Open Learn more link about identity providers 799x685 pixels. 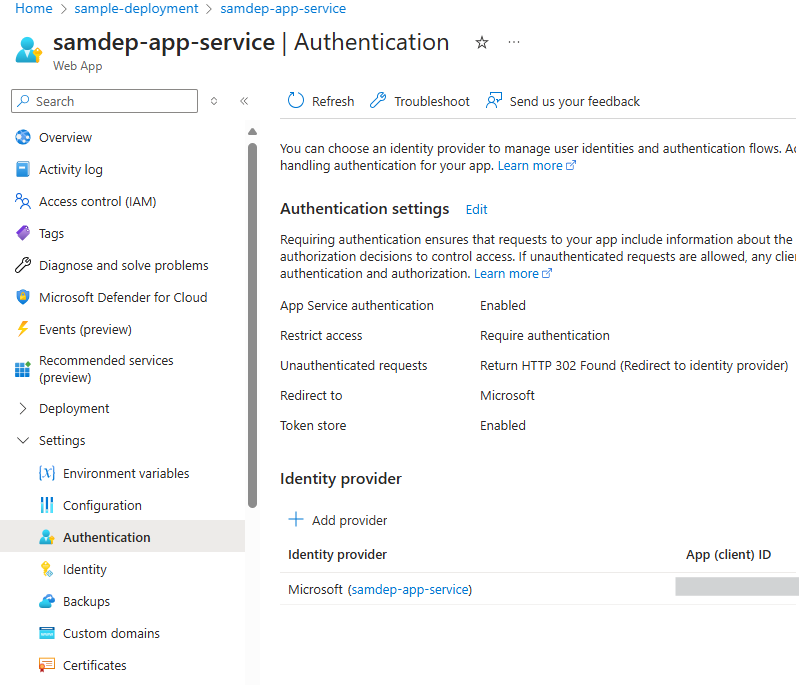coord(537,166)
